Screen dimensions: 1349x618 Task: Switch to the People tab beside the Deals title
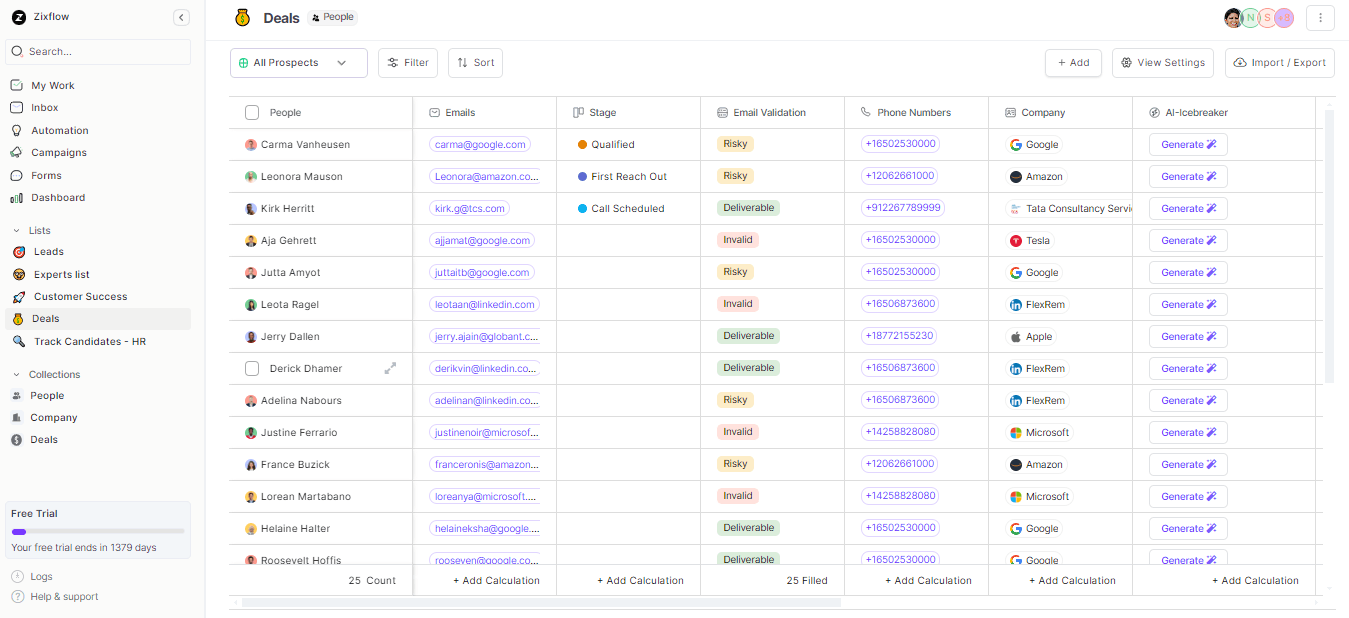coord(331,17)
